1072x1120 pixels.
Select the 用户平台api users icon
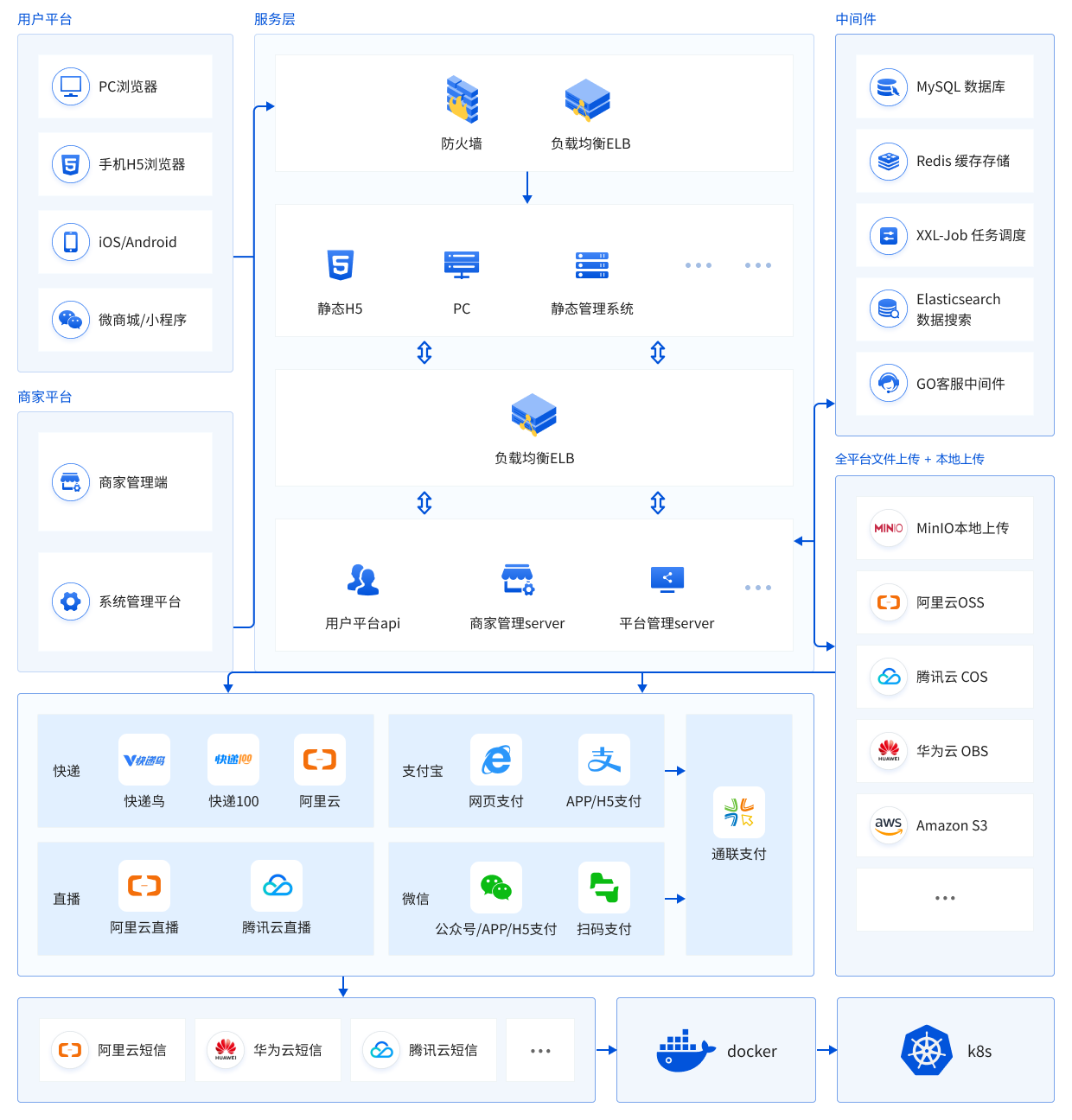(362, 580)
